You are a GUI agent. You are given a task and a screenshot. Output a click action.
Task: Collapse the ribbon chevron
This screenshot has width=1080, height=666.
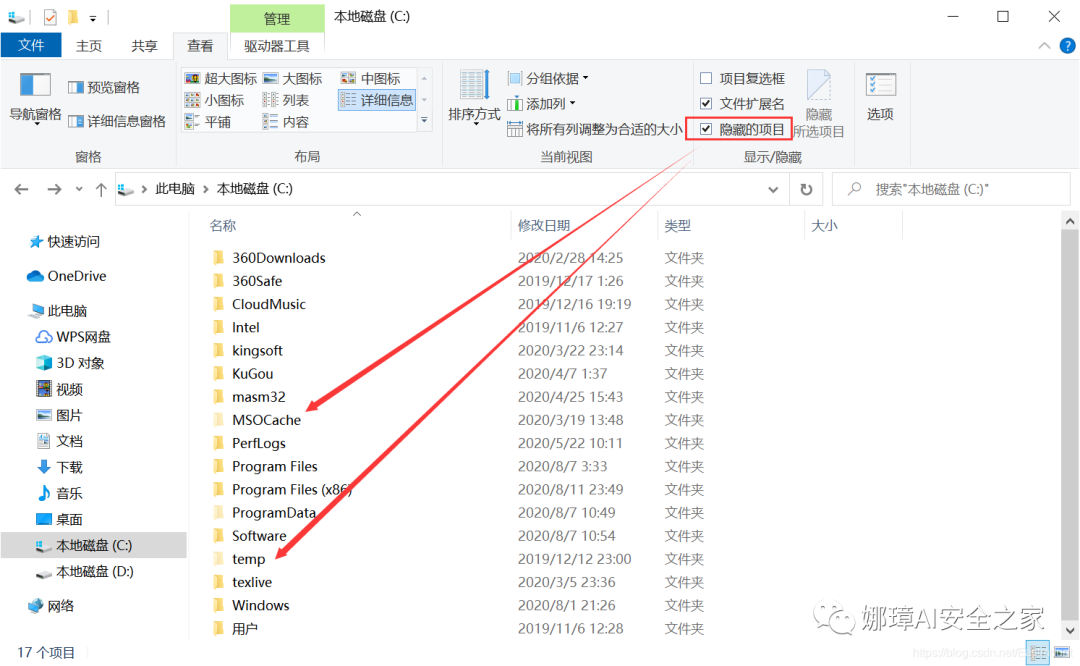[x=1044, y=46]
